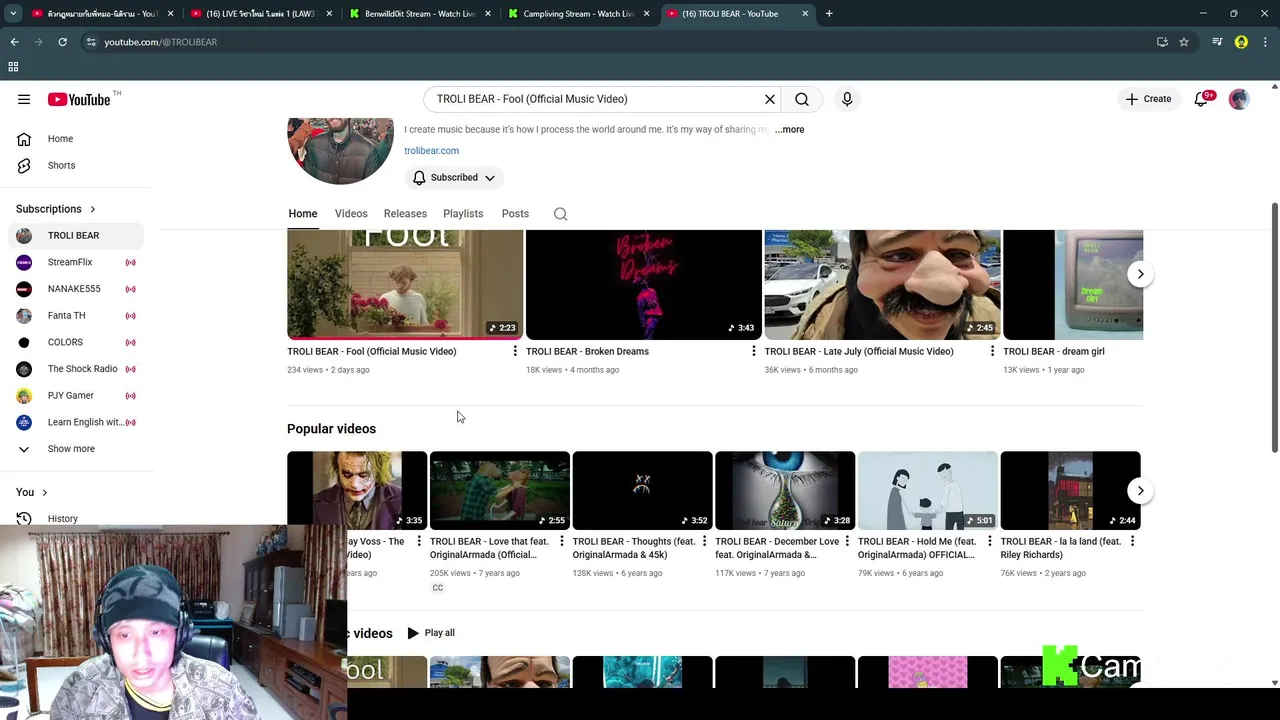
Task: Click the channel search magnifier icon
Action: (560, 213)
